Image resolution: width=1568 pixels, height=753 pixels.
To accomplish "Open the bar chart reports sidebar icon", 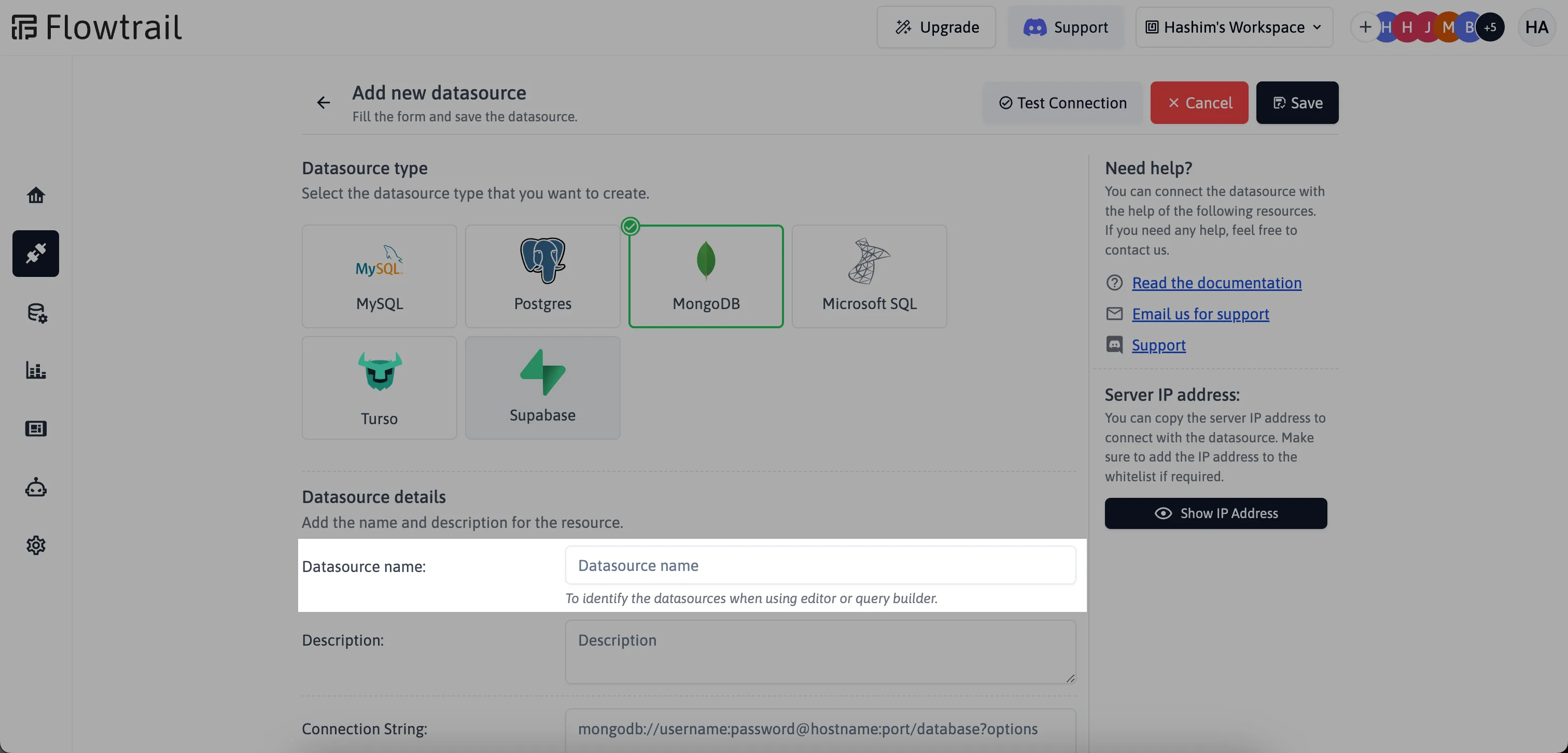I will coord(36,370).
